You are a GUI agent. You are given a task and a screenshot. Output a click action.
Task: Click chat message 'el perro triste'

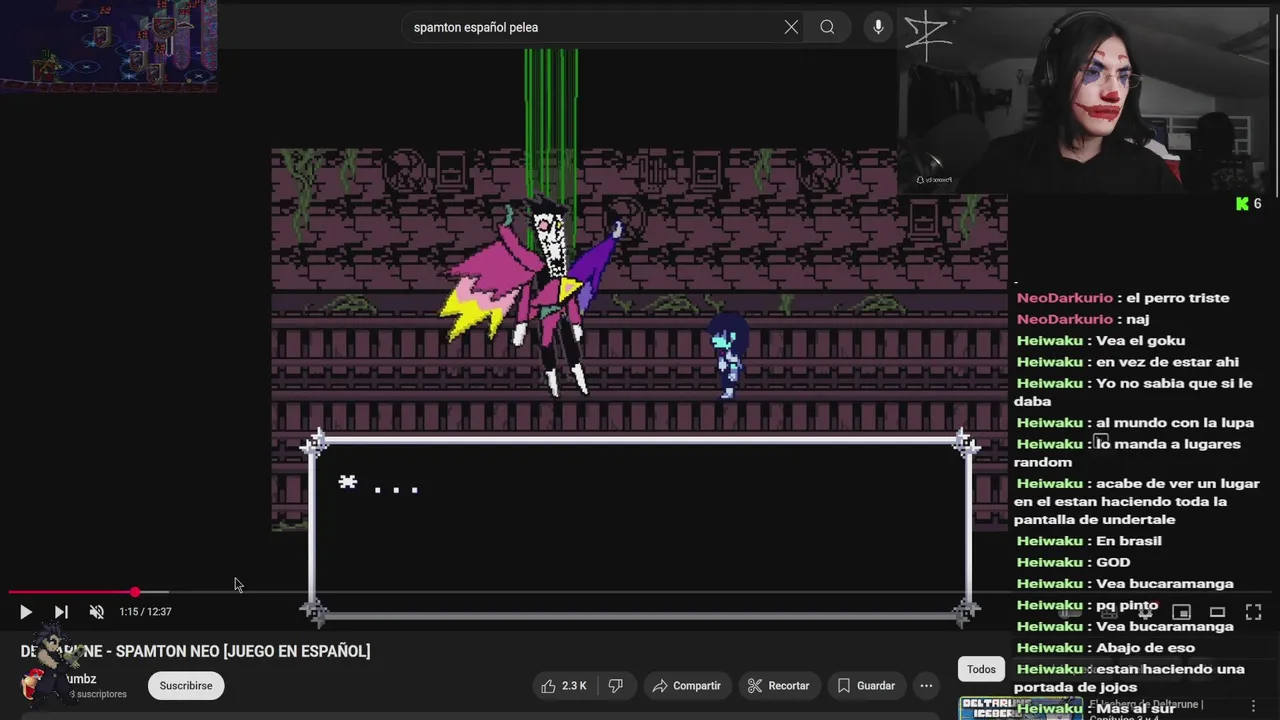tap(1177, 298)
